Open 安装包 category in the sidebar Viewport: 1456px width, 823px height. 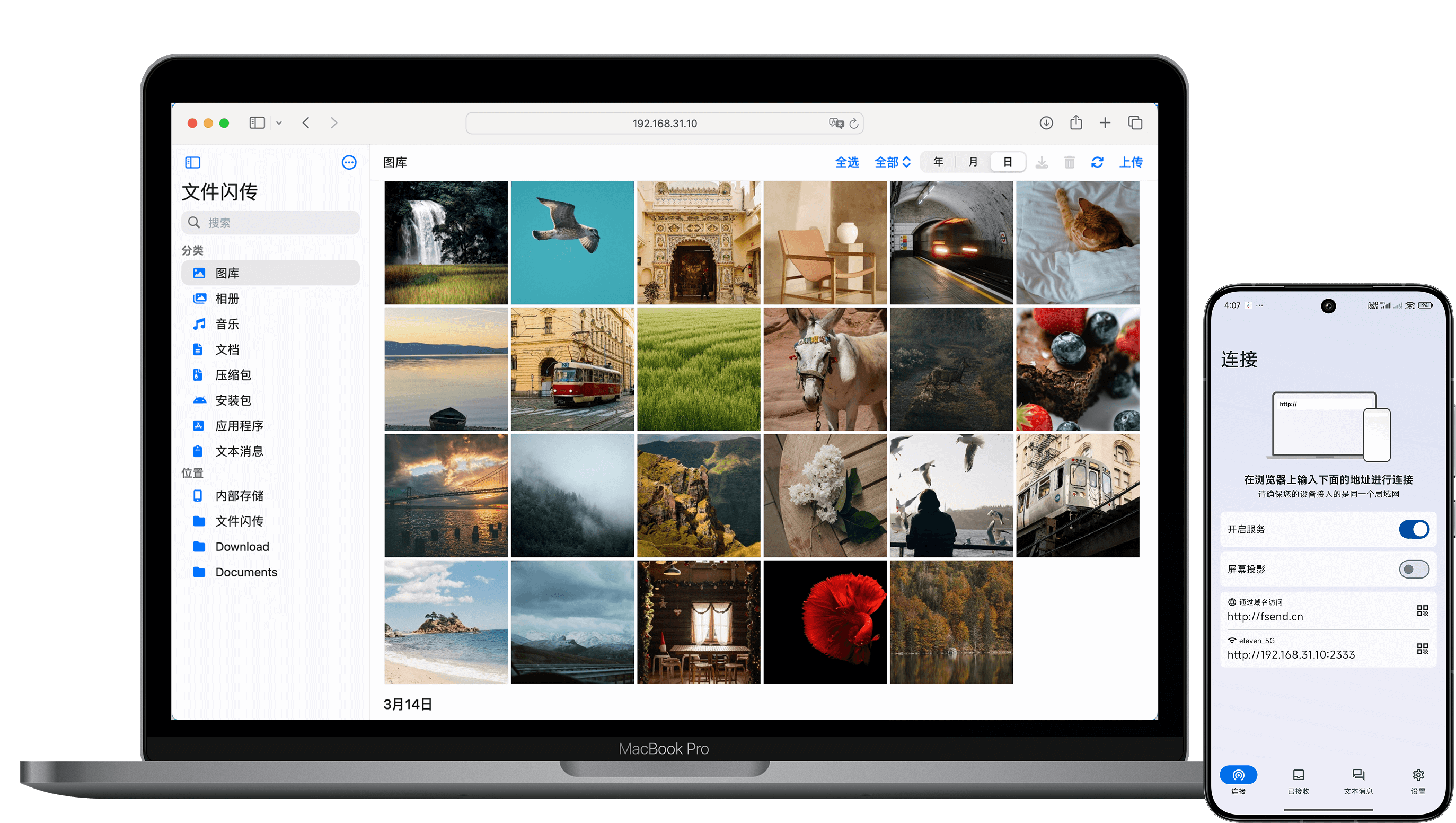[271, 400]
